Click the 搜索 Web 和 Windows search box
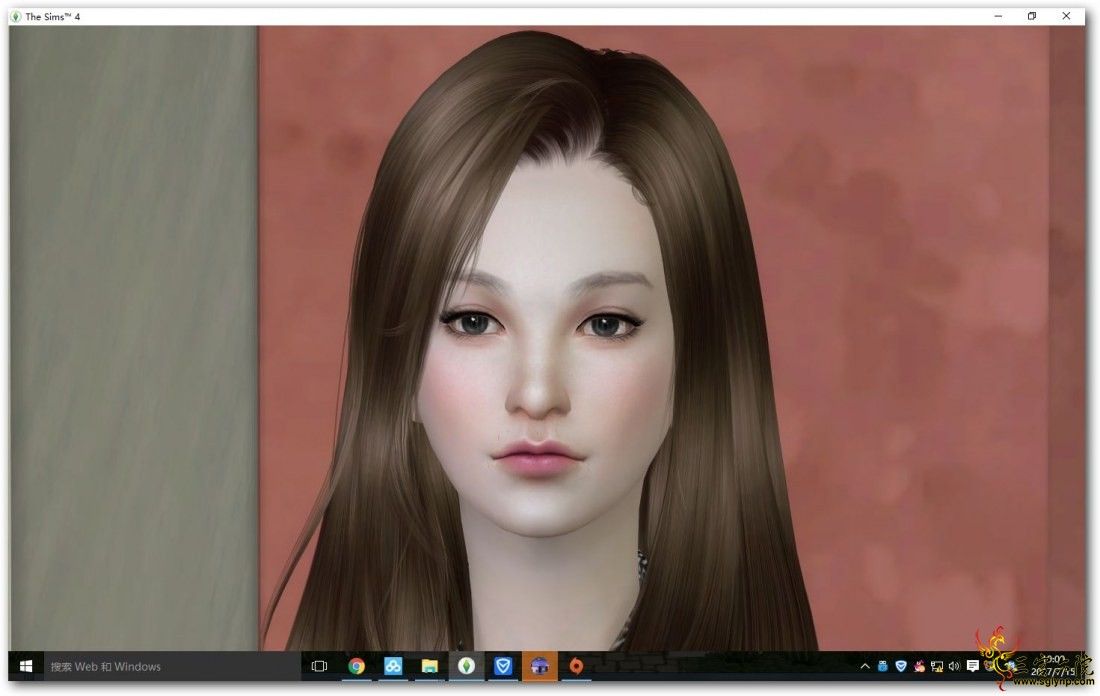 click(x=173, y=666)
